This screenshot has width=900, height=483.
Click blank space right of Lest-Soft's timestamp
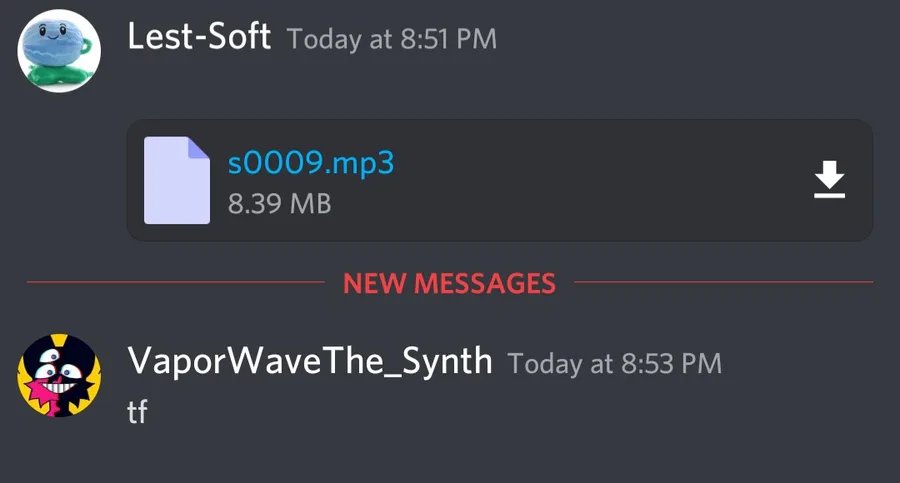tap(689, 40)
